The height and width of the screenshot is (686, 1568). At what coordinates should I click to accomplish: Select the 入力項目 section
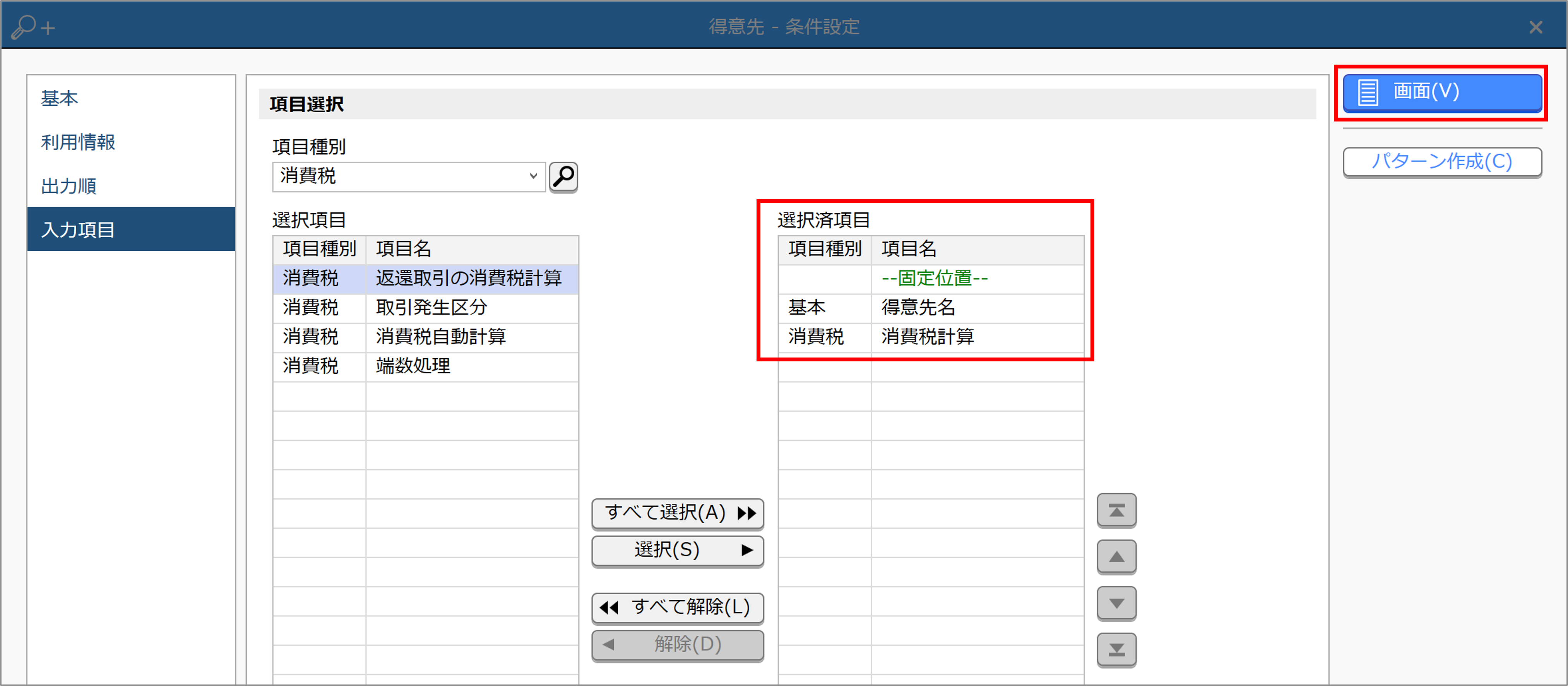131,229
